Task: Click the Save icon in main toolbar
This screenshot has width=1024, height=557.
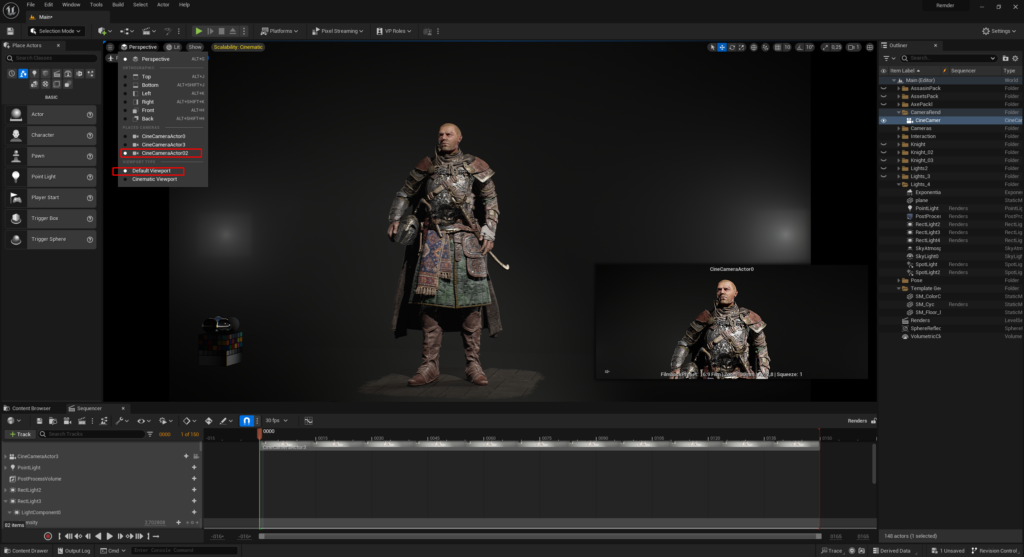Action: [10, 31]
